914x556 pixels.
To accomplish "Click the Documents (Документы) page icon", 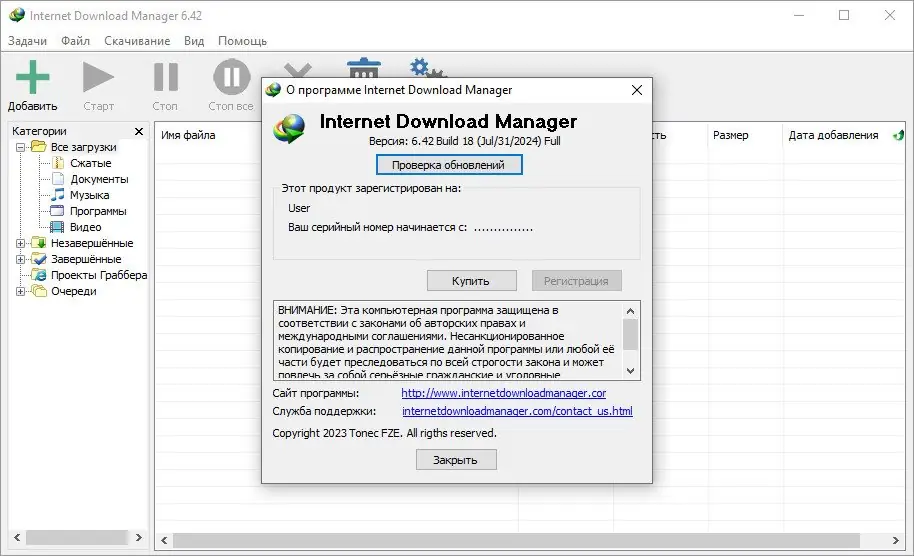I will coord(58,179).
